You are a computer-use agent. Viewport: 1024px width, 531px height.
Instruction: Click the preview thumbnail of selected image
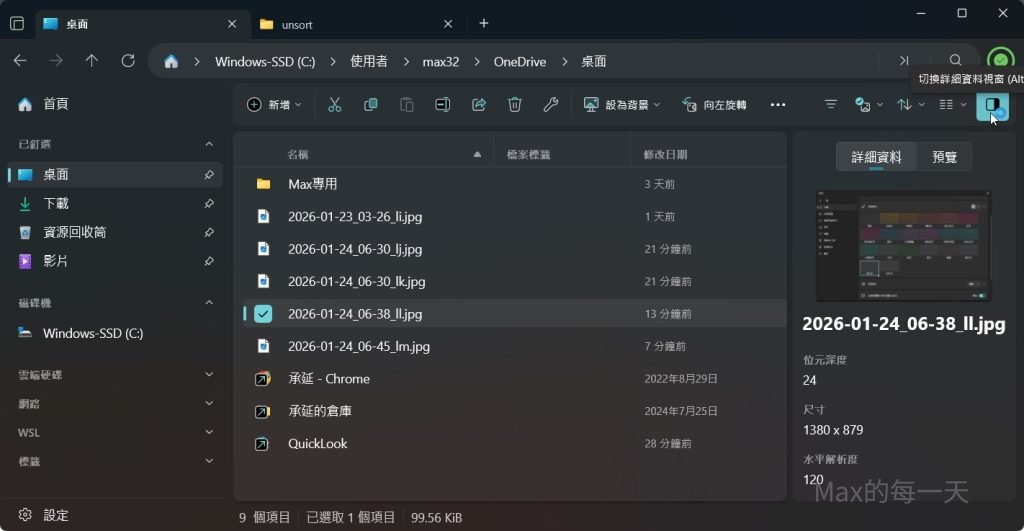903,246
